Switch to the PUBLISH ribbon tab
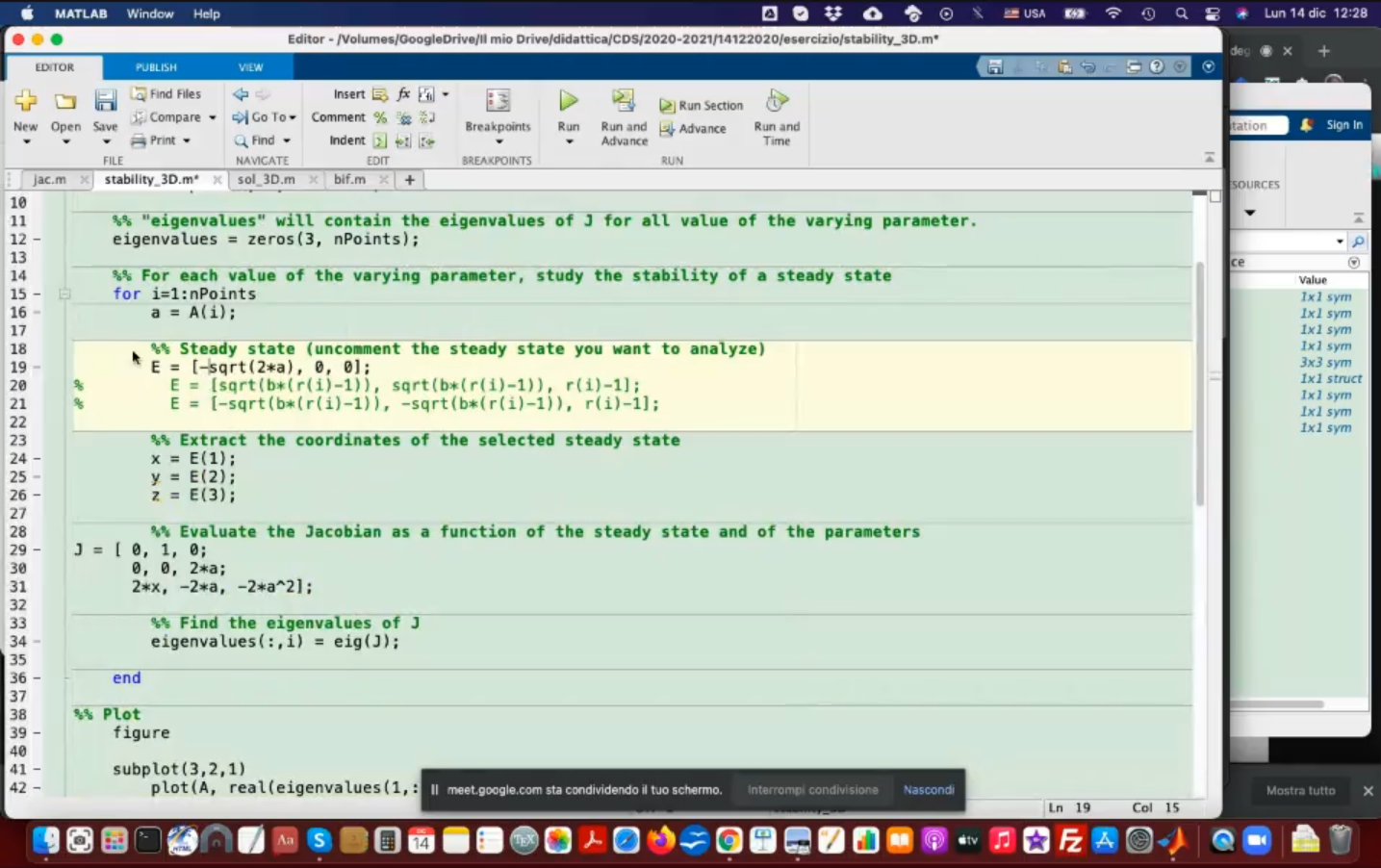Screen dimensions: 1381x868 click(x=156, y=67)
